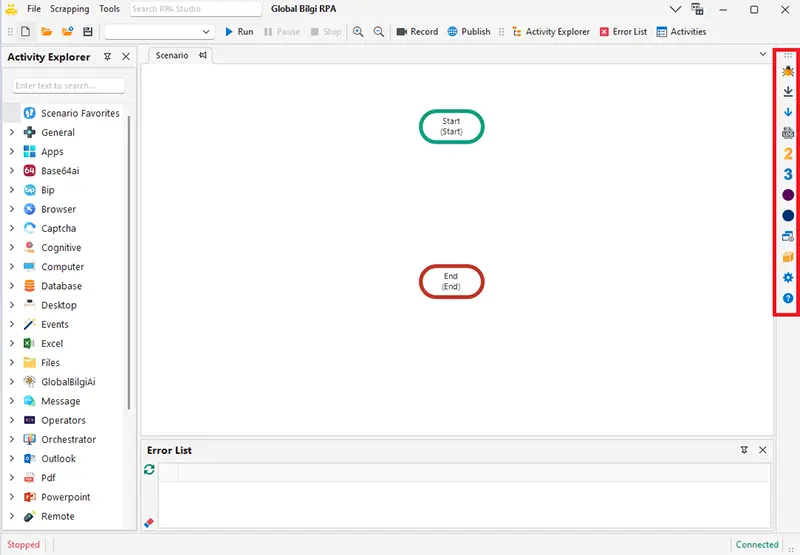Screen dimensions: 800x555
Task: Select the Scenario tab
Action: click(x=172, y=55)
